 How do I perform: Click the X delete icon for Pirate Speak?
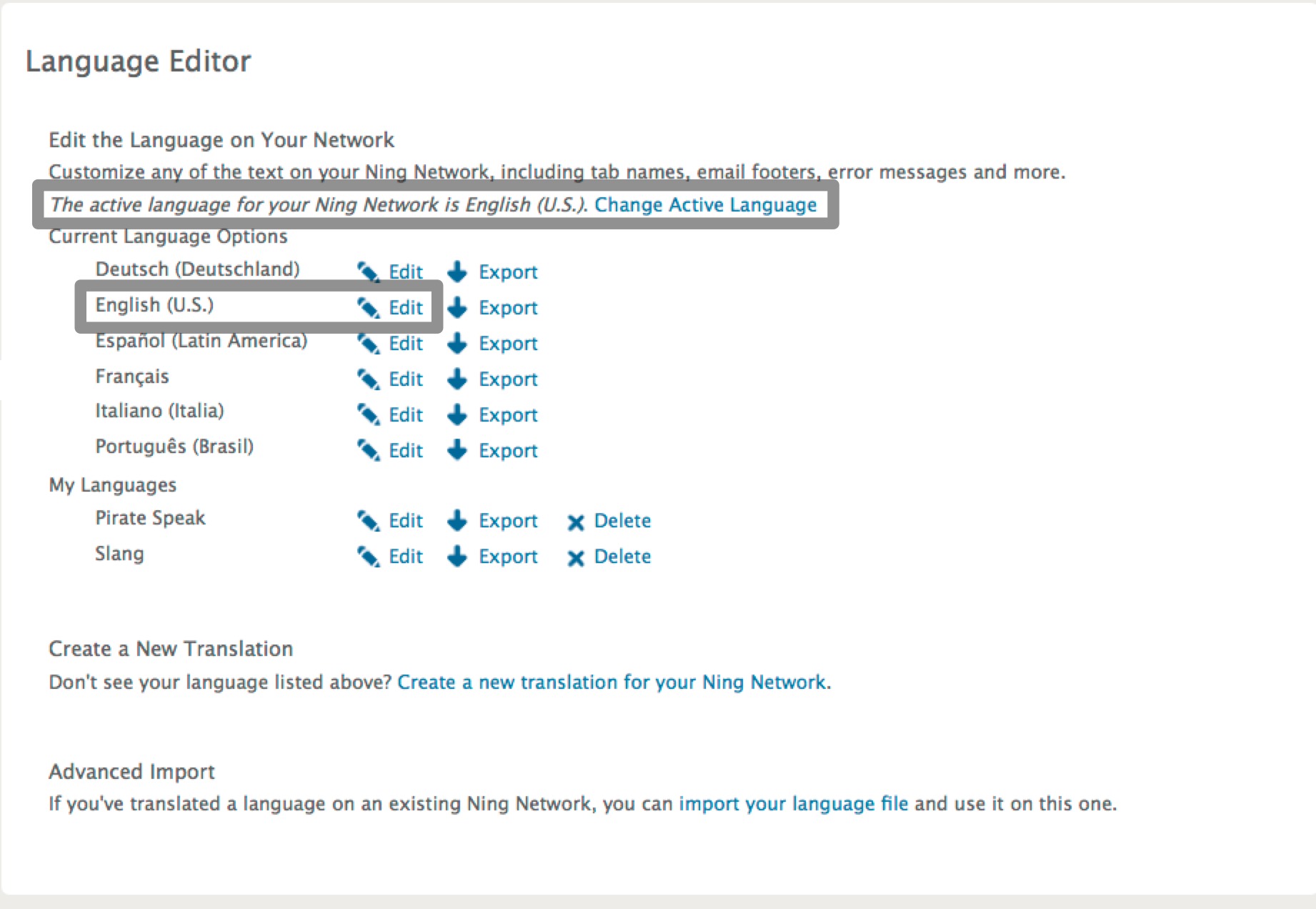(576, 522)
